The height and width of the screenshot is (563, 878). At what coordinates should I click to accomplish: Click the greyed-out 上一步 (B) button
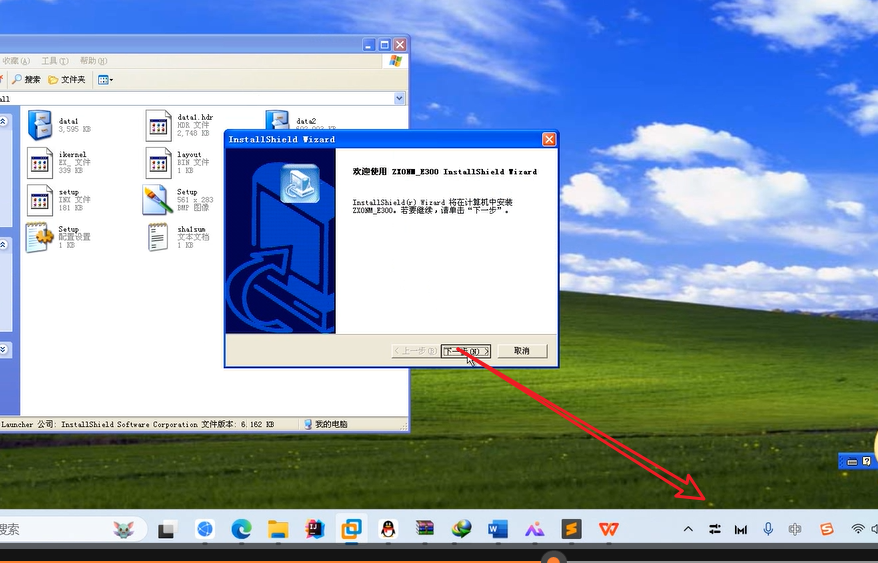(x=415, y=351)
